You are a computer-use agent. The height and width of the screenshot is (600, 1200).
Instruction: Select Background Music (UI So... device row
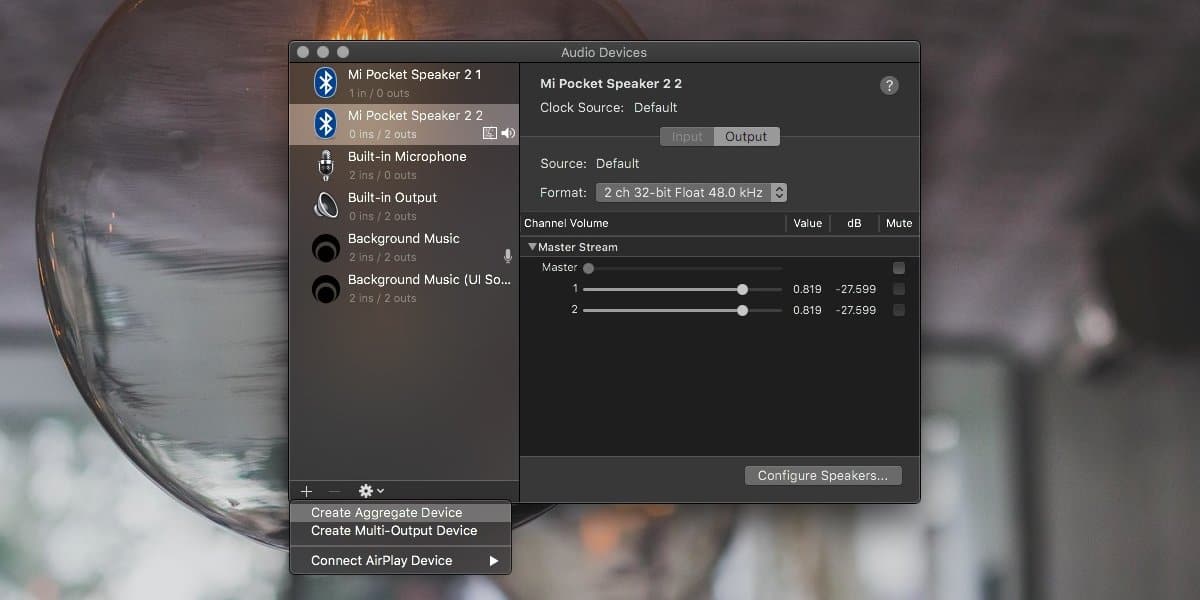[404, 288]
